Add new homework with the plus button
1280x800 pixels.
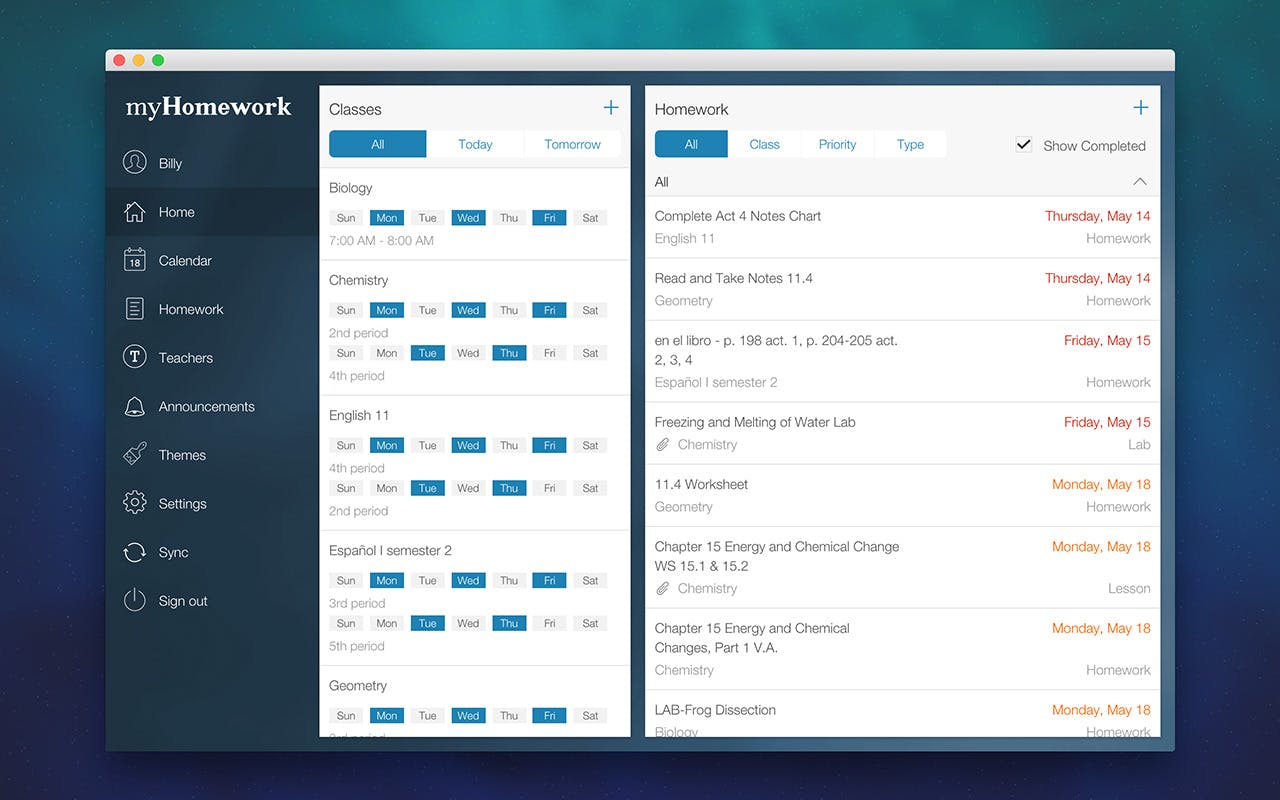[x=1140, y=106]
